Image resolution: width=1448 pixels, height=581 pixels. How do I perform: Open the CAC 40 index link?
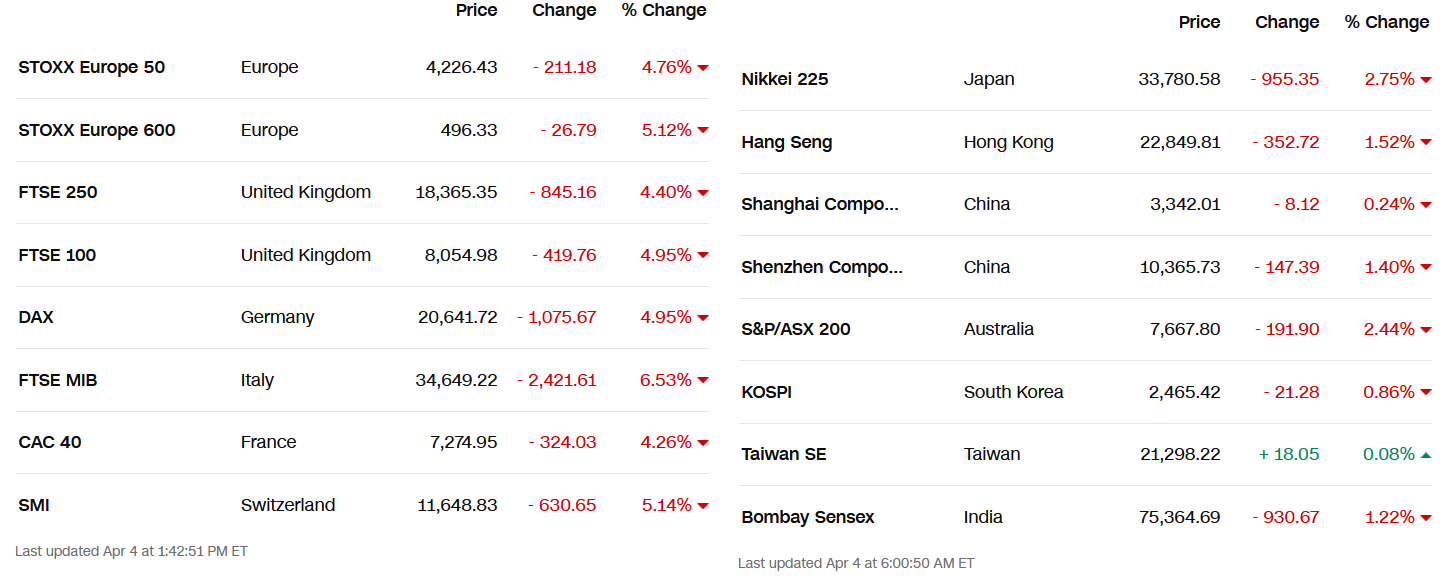[50, 442]
